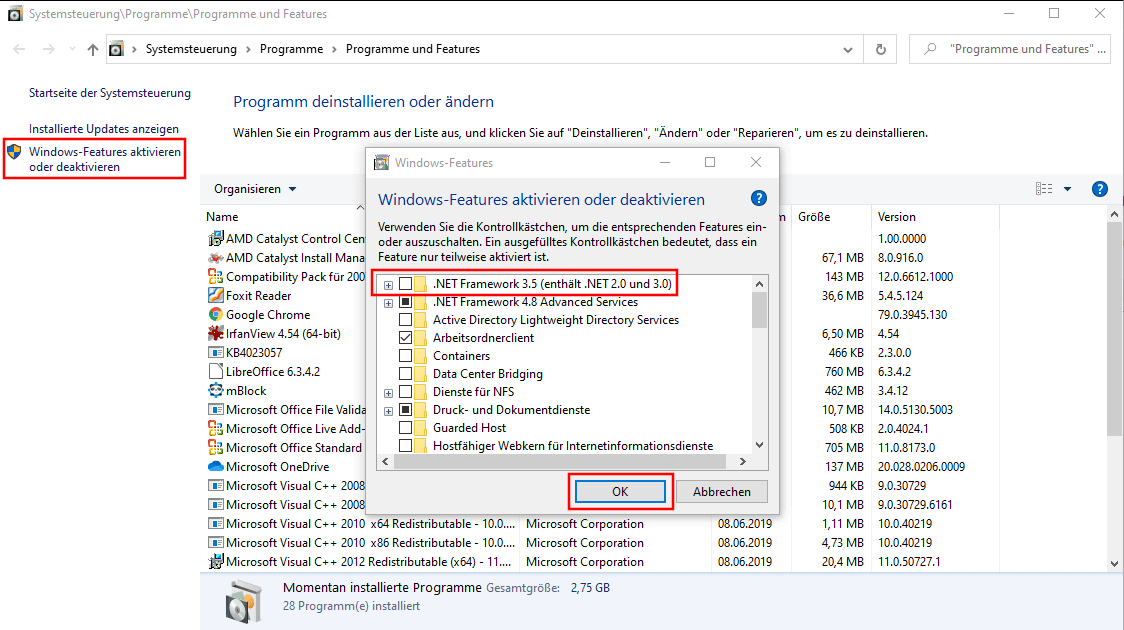
Task: Check the Dienste für NFS checkbox
Action: click(406, 391)
